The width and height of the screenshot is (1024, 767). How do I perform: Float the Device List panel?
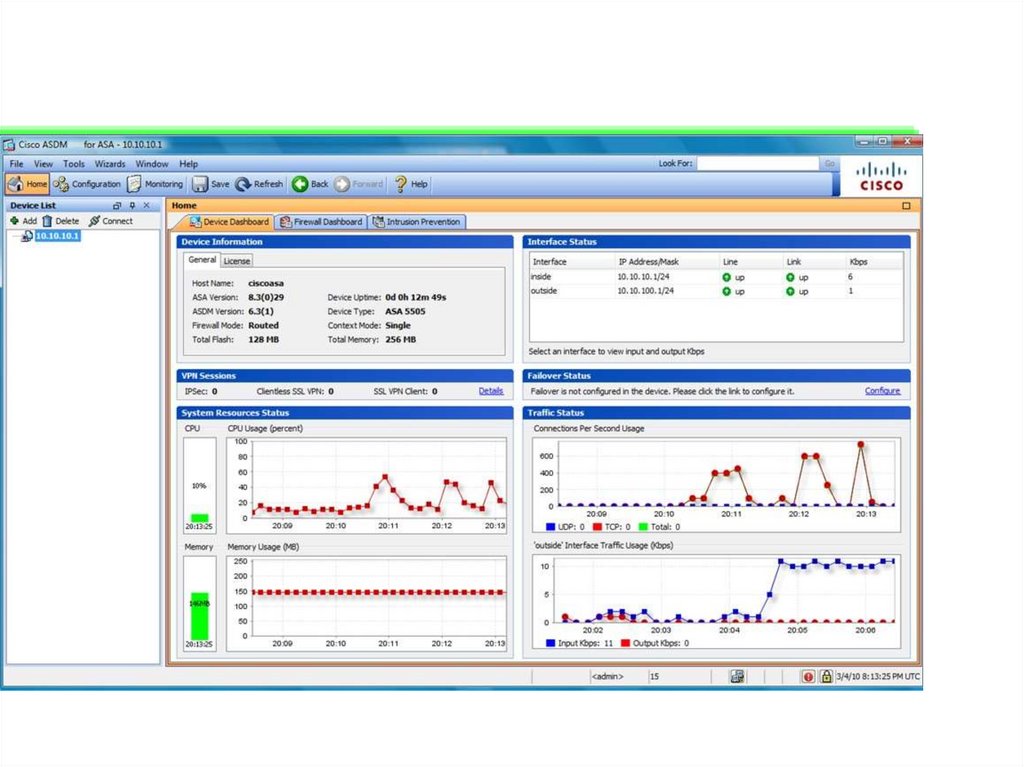(x=117, y=205)
